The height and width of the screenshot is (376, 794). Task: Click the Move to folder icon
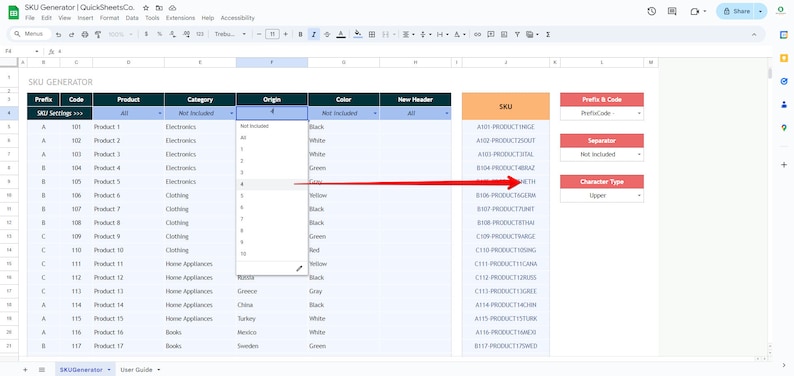click(159, 8)
